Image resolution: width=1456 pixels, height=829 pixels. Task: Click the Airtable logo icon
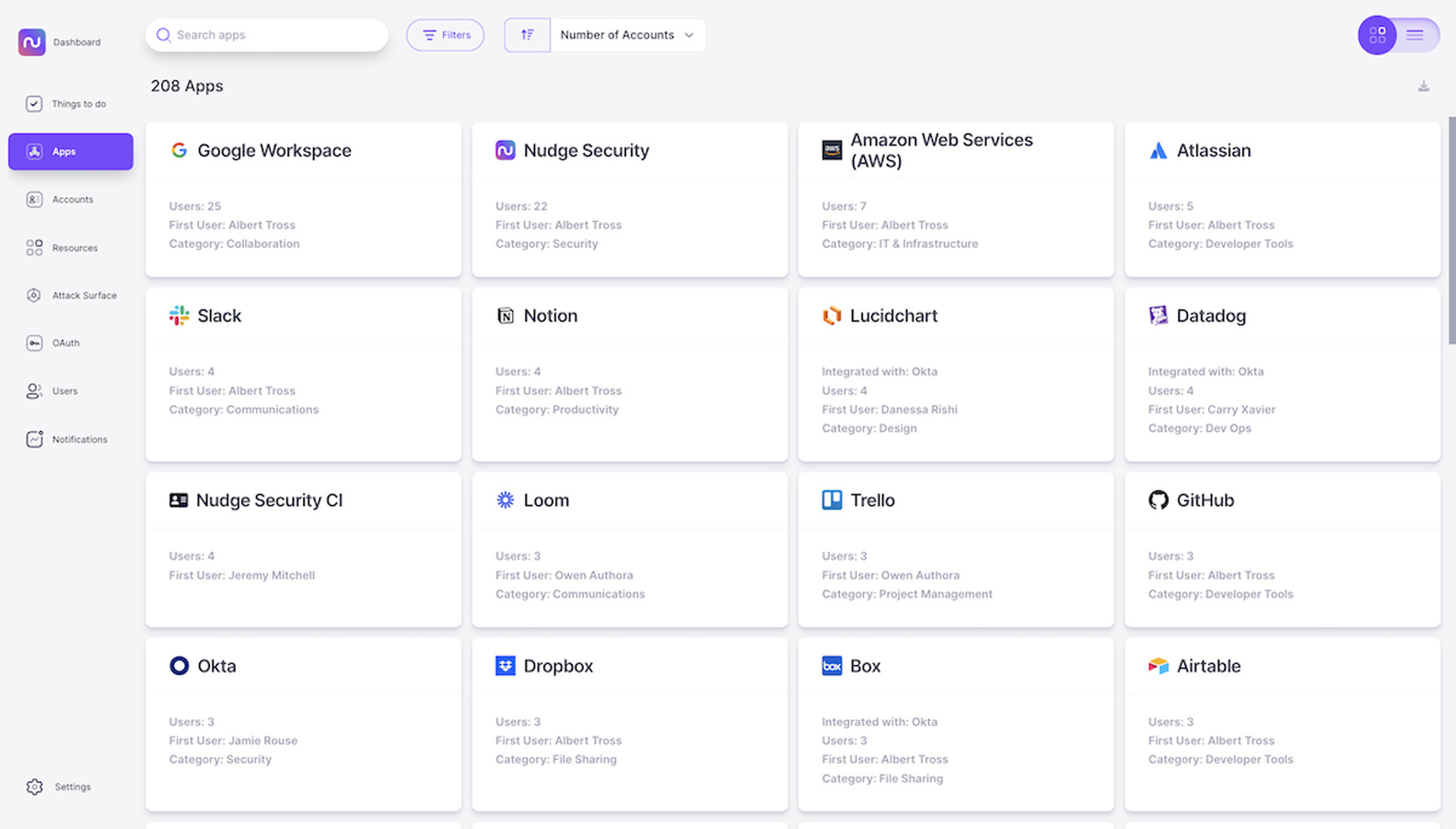coord(1159,666)
